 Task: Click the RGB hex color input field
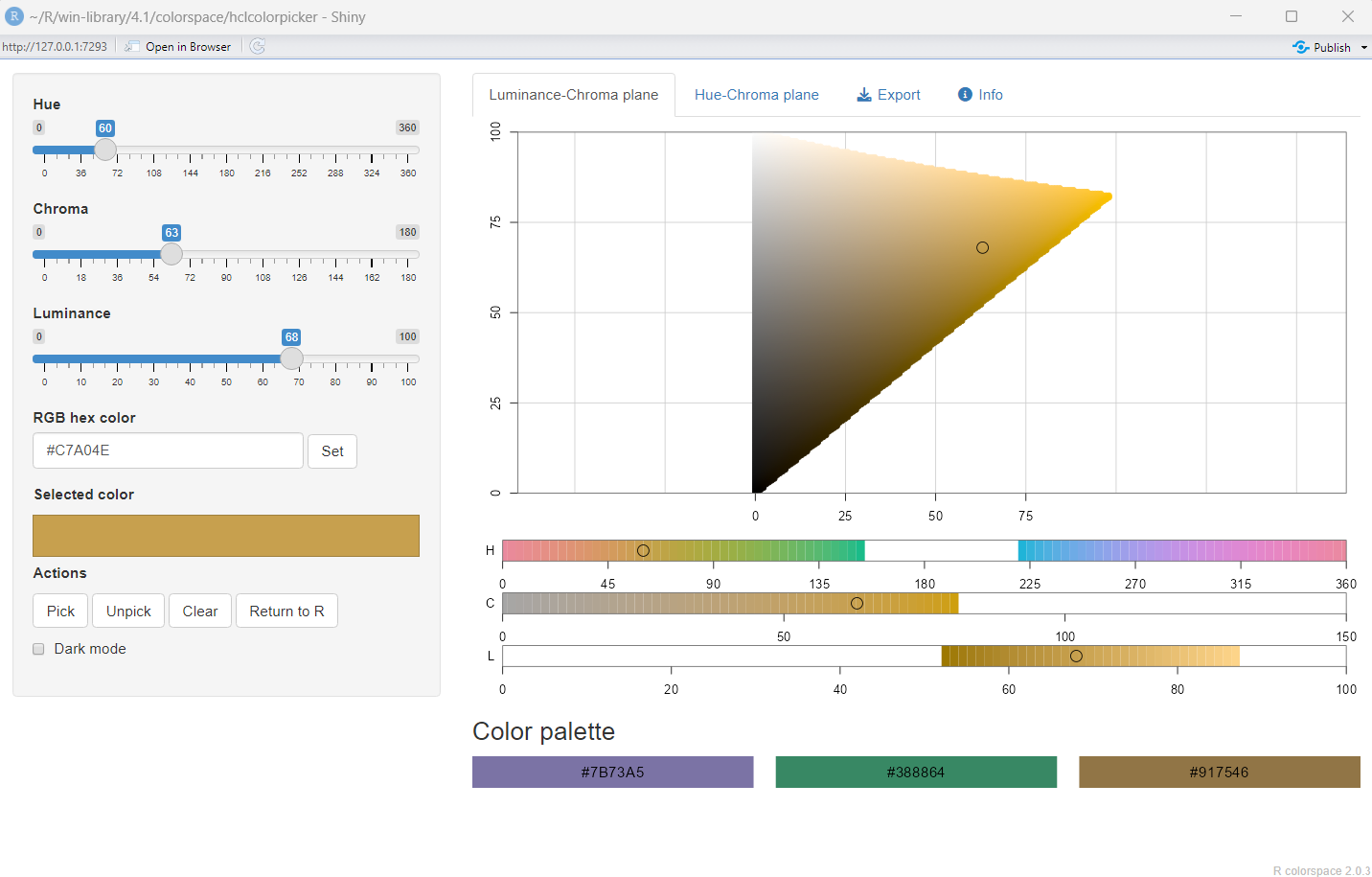coord(168,450)
